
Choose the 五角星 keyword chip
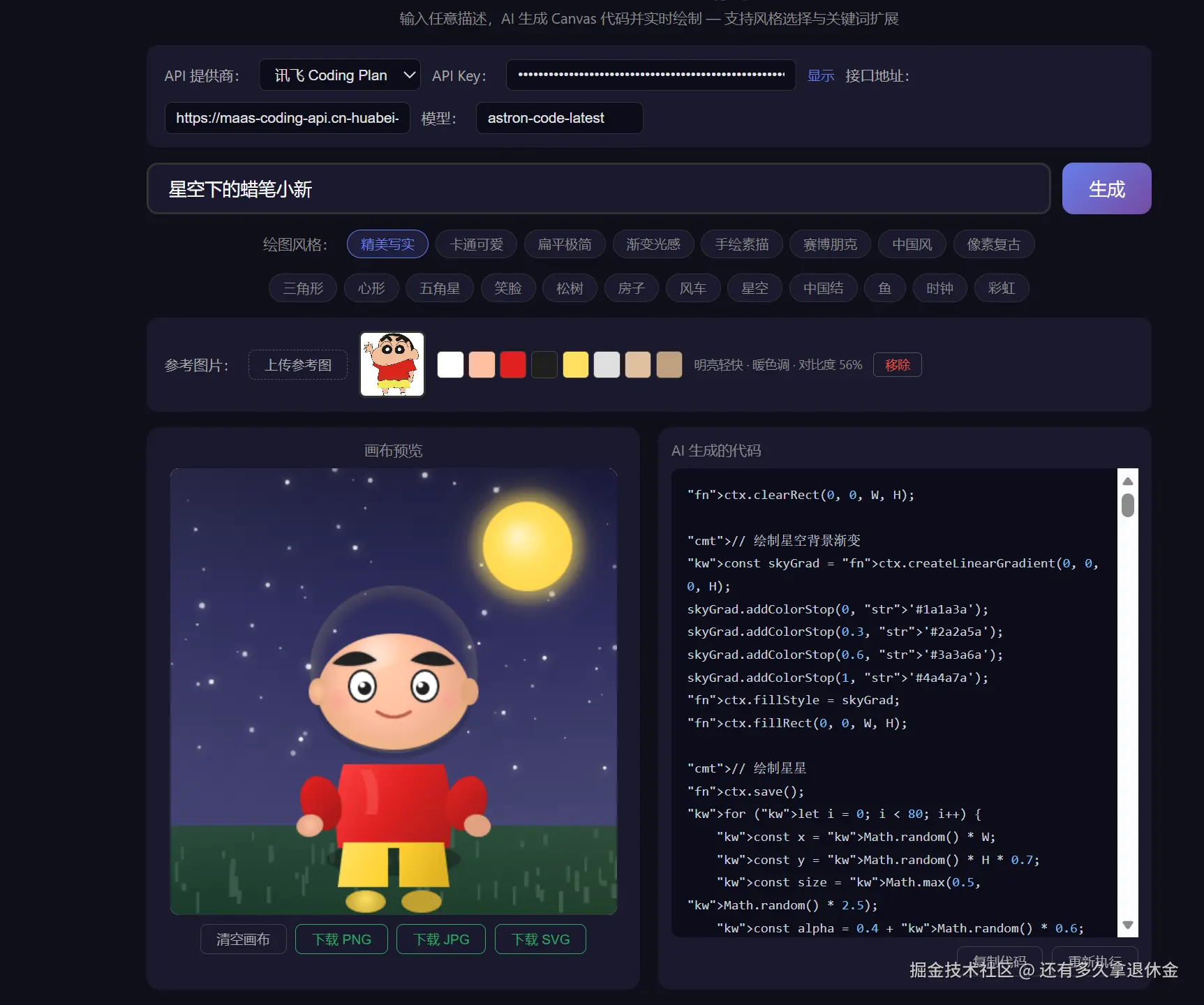(x=440, y=288)
